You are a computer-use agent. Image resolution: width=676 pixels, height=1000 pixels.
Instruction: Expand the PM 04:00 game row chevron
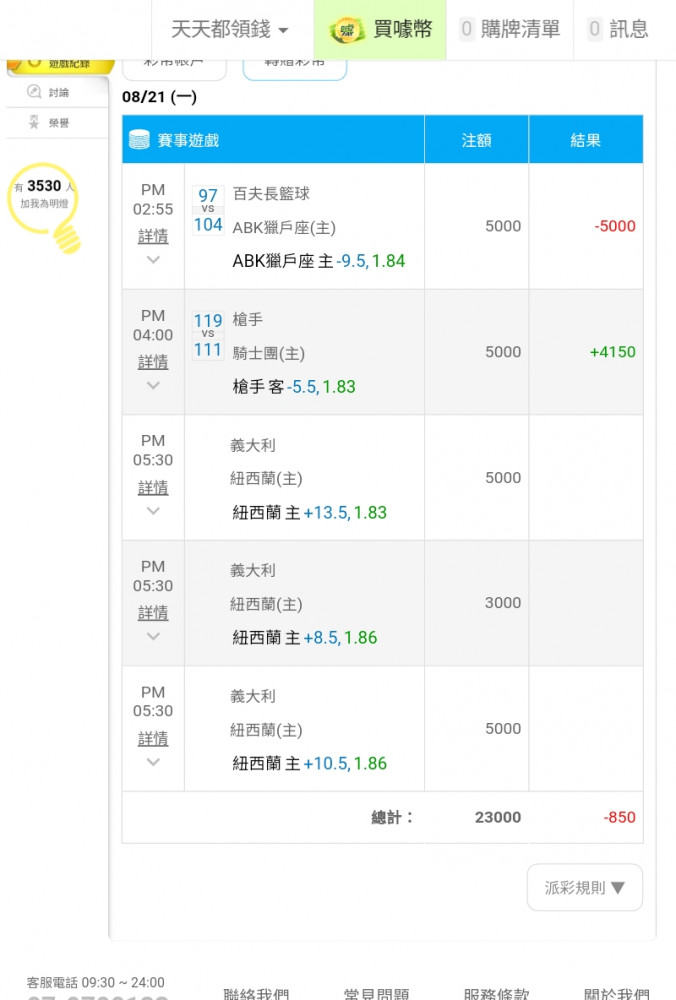tap(153, 385)
